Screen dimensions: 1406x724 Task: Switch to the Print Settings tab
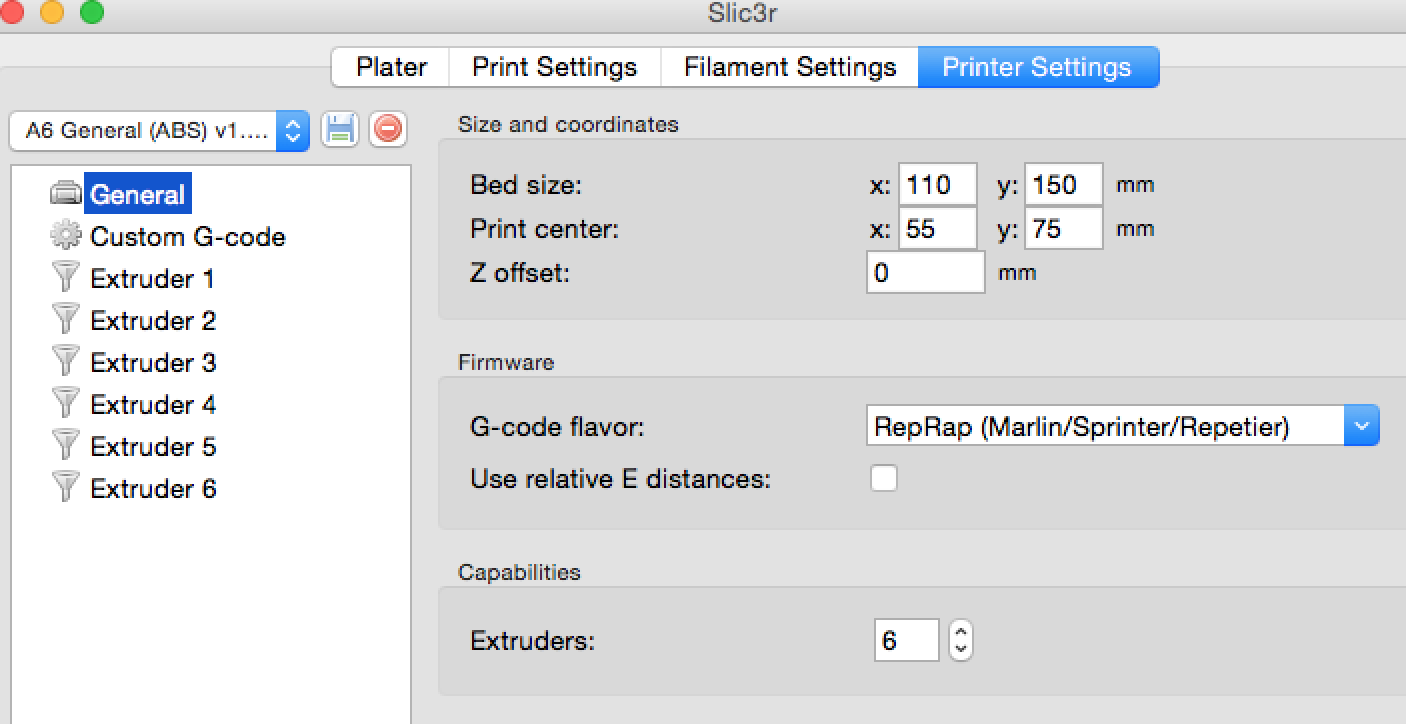pos(554,67)
